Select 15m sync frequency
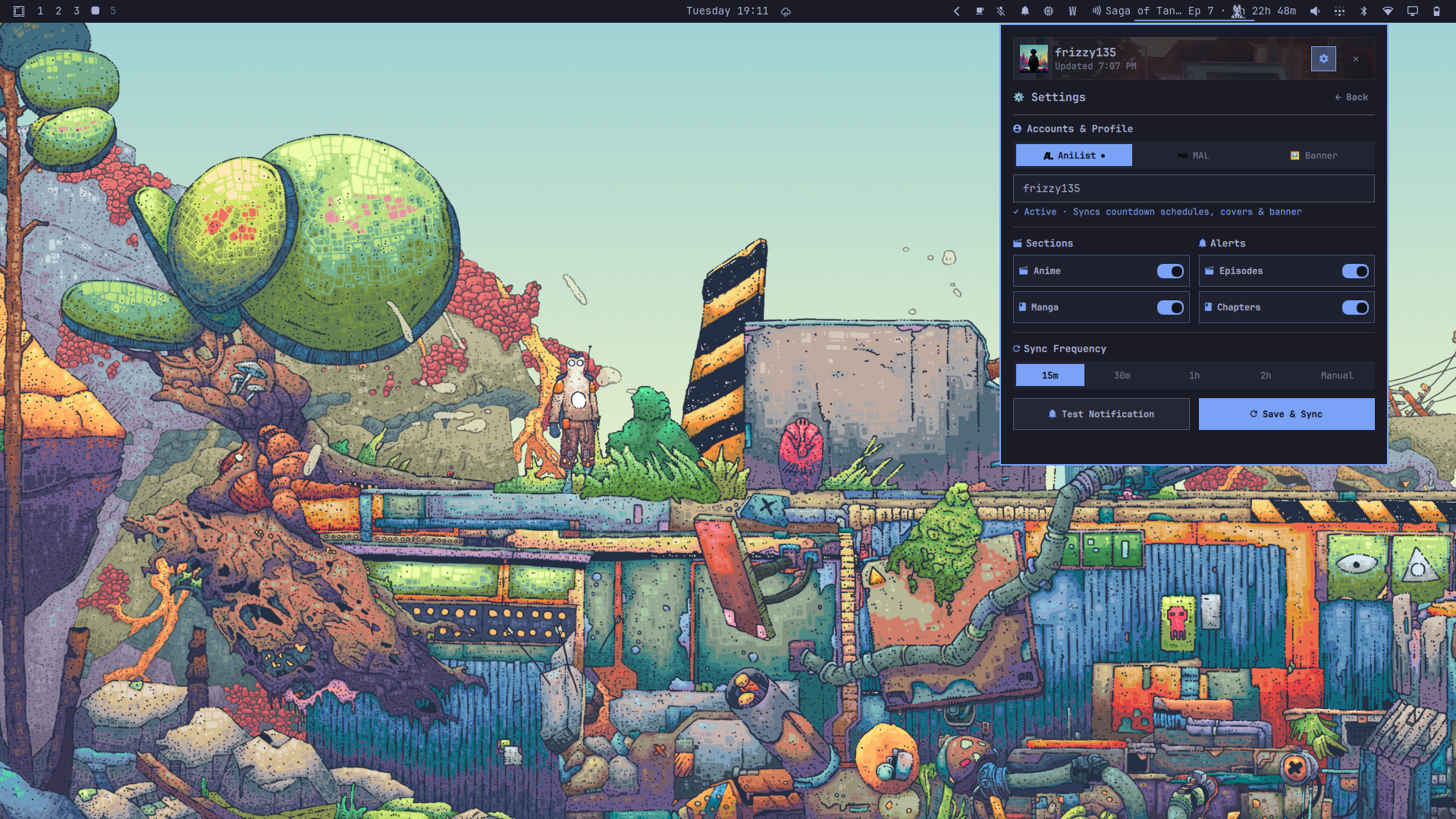 [x=1050, y=375]
